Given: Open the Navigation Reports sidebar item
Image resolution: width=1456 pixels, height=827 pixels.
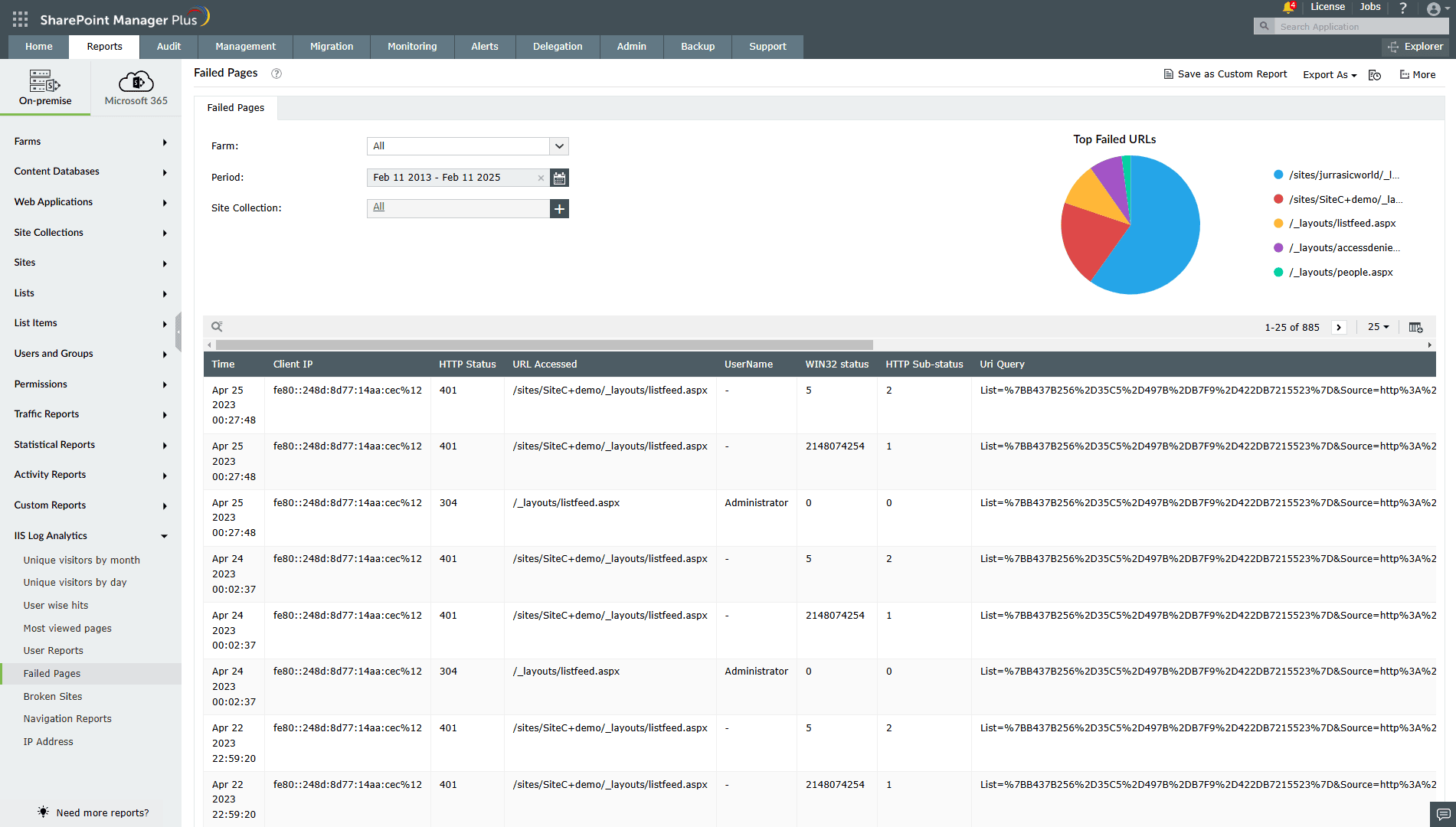Looking at the screenshot, I should click(67, 719).
